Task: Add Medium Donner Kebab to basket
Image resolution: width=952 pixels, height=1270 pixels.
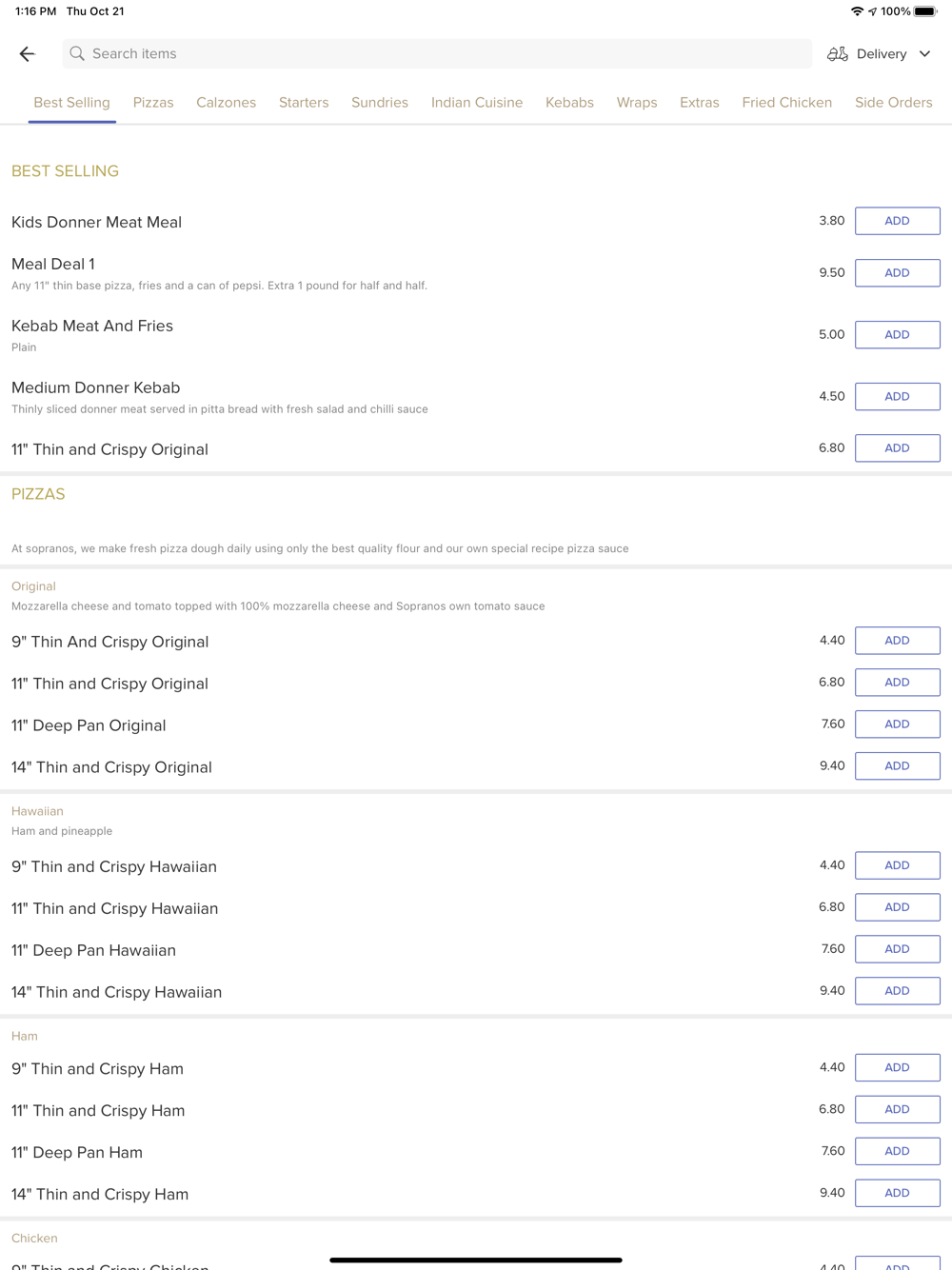Action: tap(897, 397)
